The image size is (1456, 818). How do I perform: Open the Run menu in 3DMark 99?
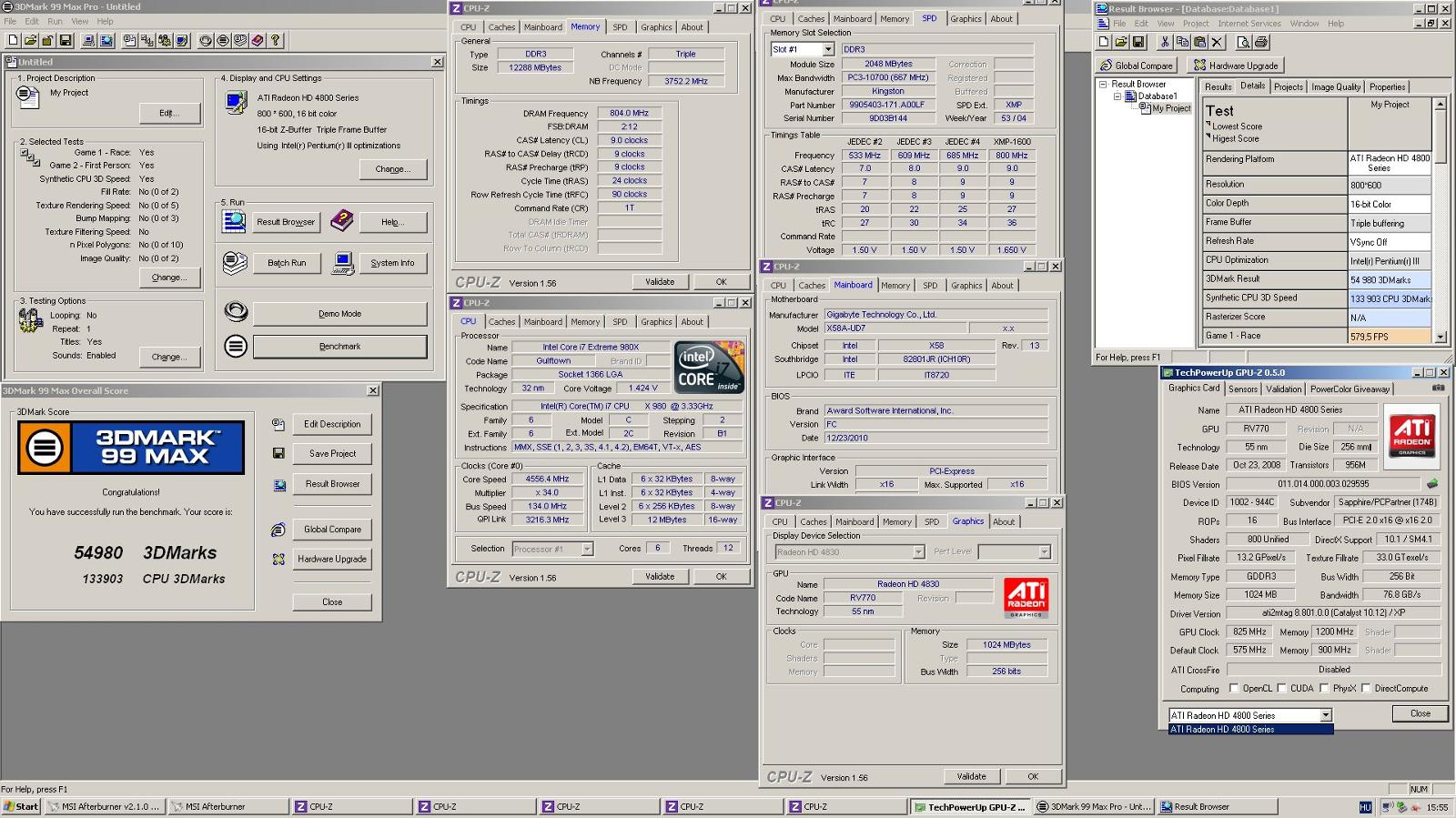(x=55, y=21)
